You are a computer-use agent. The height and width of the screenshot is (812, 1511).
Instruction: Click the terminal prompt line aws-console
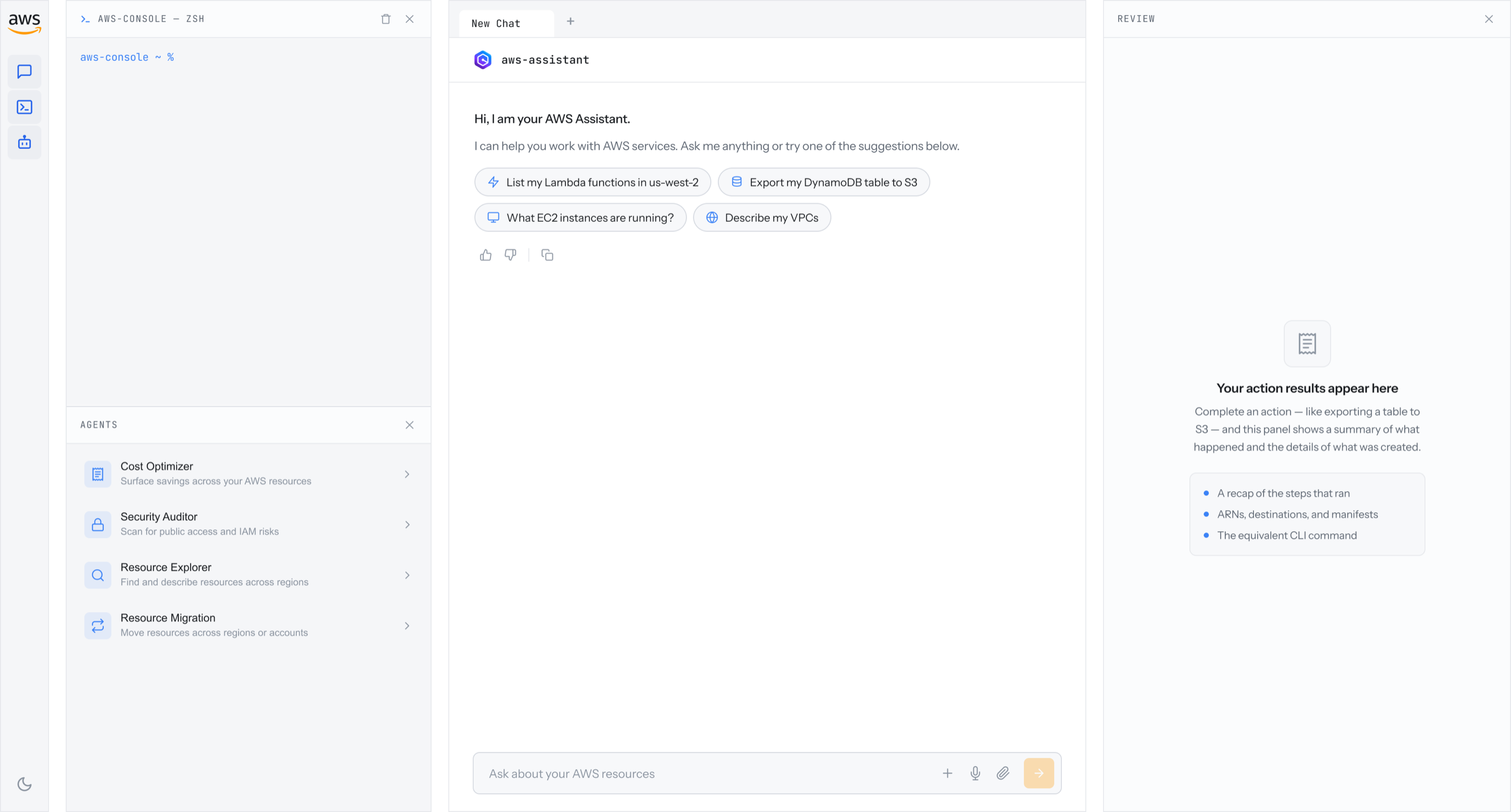coord(127,57)
